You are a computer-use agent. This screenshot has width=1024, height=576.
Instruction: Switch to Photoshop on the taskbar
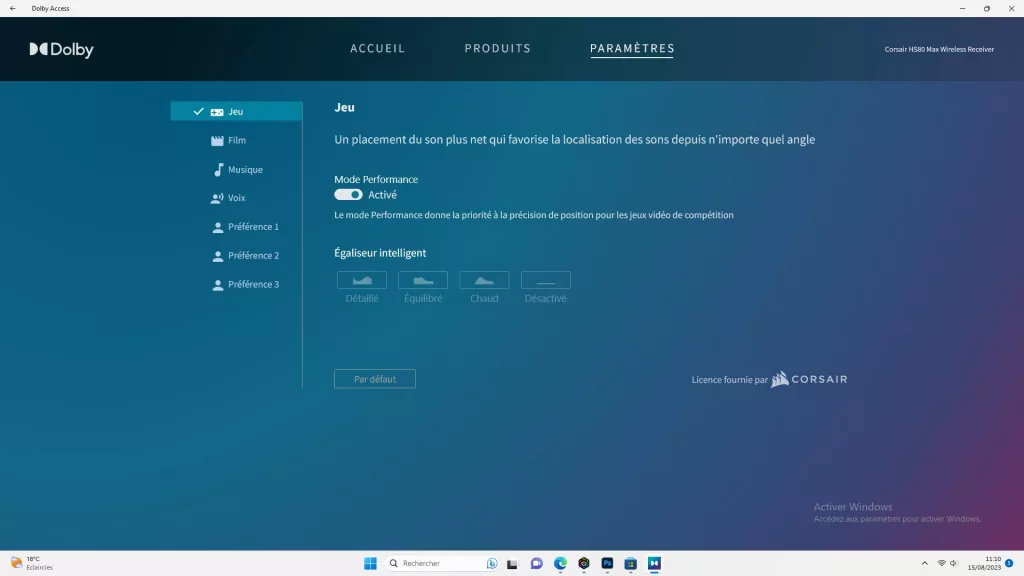tap(607, 563)
